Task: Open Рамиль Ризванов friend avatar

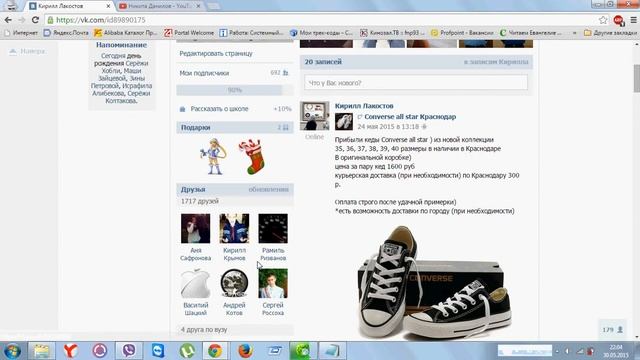Action: [x=273, y=229]
